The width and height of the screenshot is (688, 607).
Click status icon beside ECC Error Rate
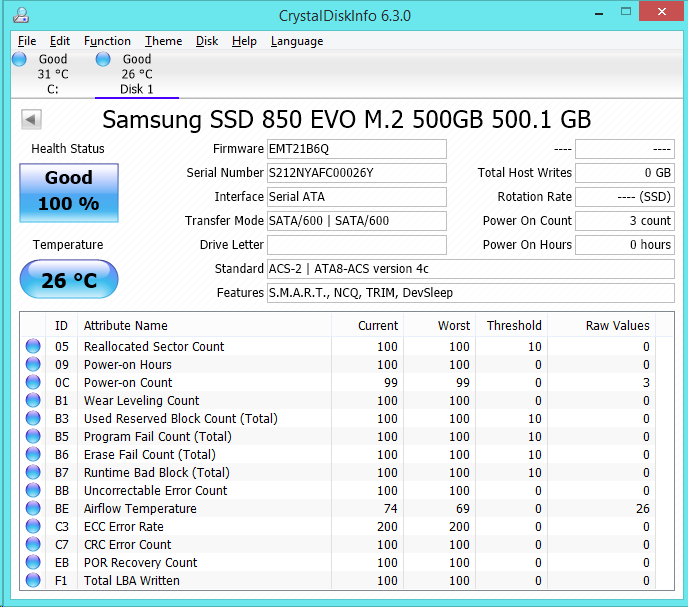pyautogui.click(x=34, y=527)
